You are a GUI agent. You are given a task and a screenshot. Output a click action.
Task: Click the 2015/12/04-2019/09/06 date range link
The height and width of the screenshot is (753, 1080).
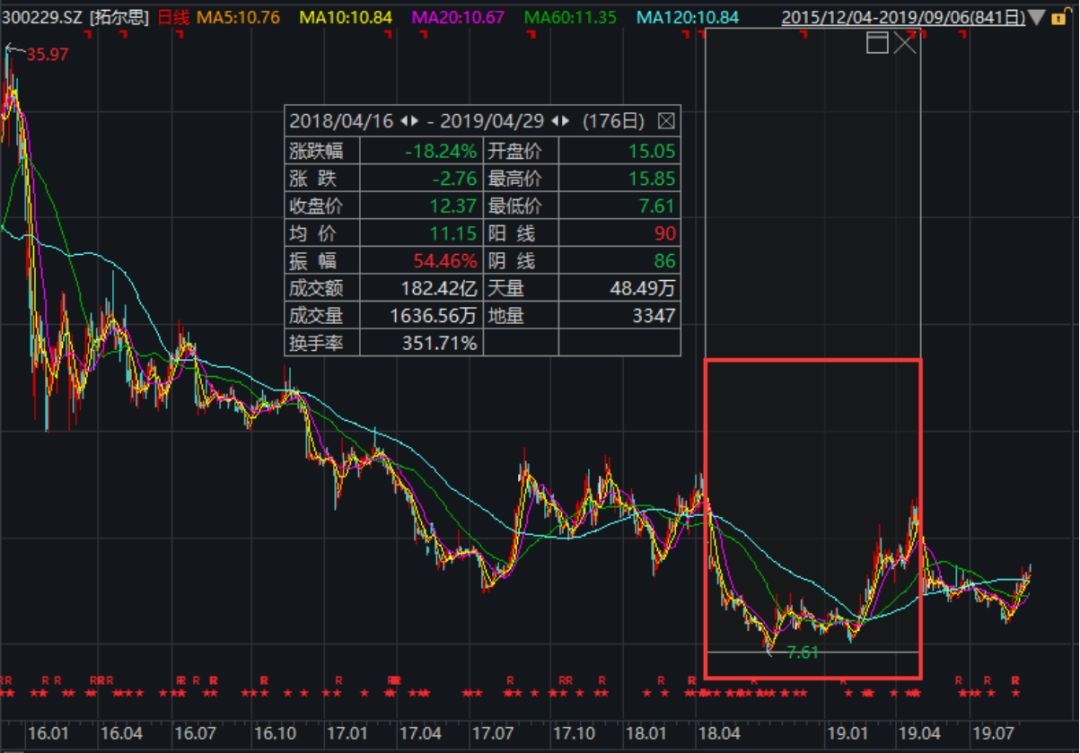[x=902, y=17]
